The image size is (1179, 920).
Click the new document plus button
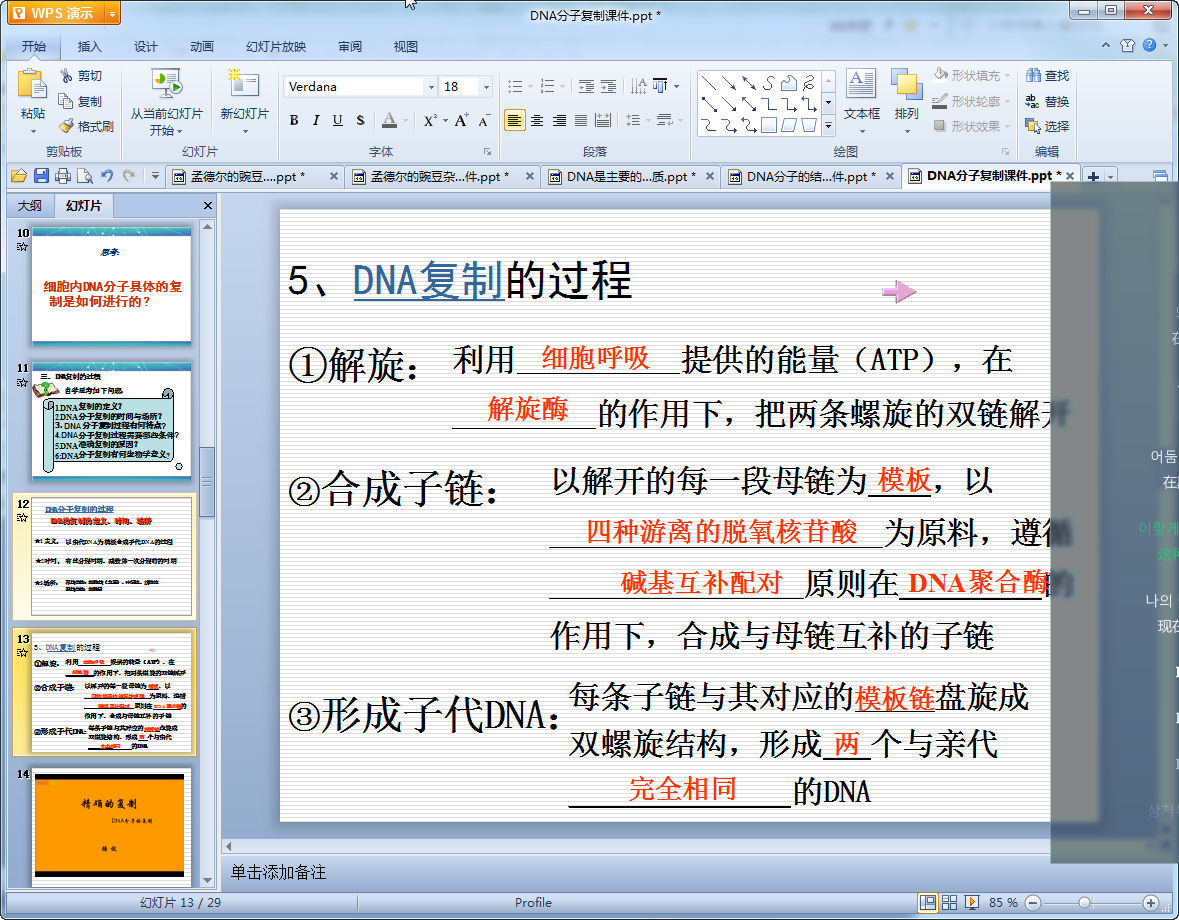[1093, 177]
